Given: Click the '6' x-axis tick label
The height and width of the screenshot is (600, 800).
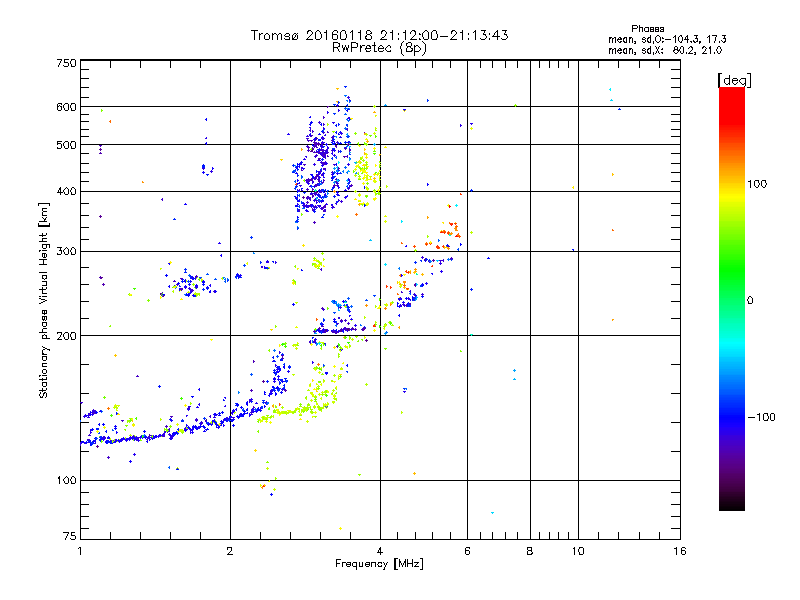Looking at the screenshot, I should [x=467, y=551].
